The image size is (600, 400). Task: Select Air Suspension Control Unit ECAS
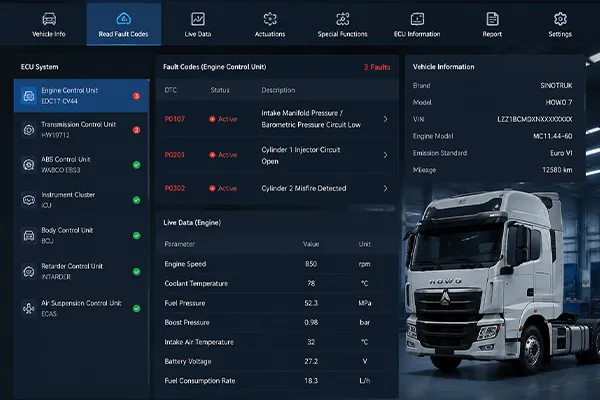click(81, 308)
